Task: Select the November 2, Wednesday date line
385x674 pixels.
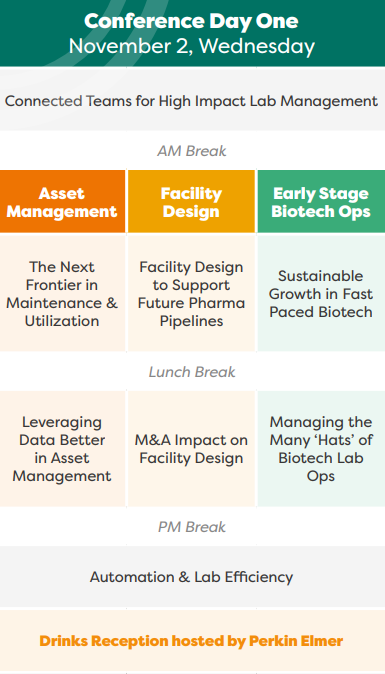Action: (192, 46)
